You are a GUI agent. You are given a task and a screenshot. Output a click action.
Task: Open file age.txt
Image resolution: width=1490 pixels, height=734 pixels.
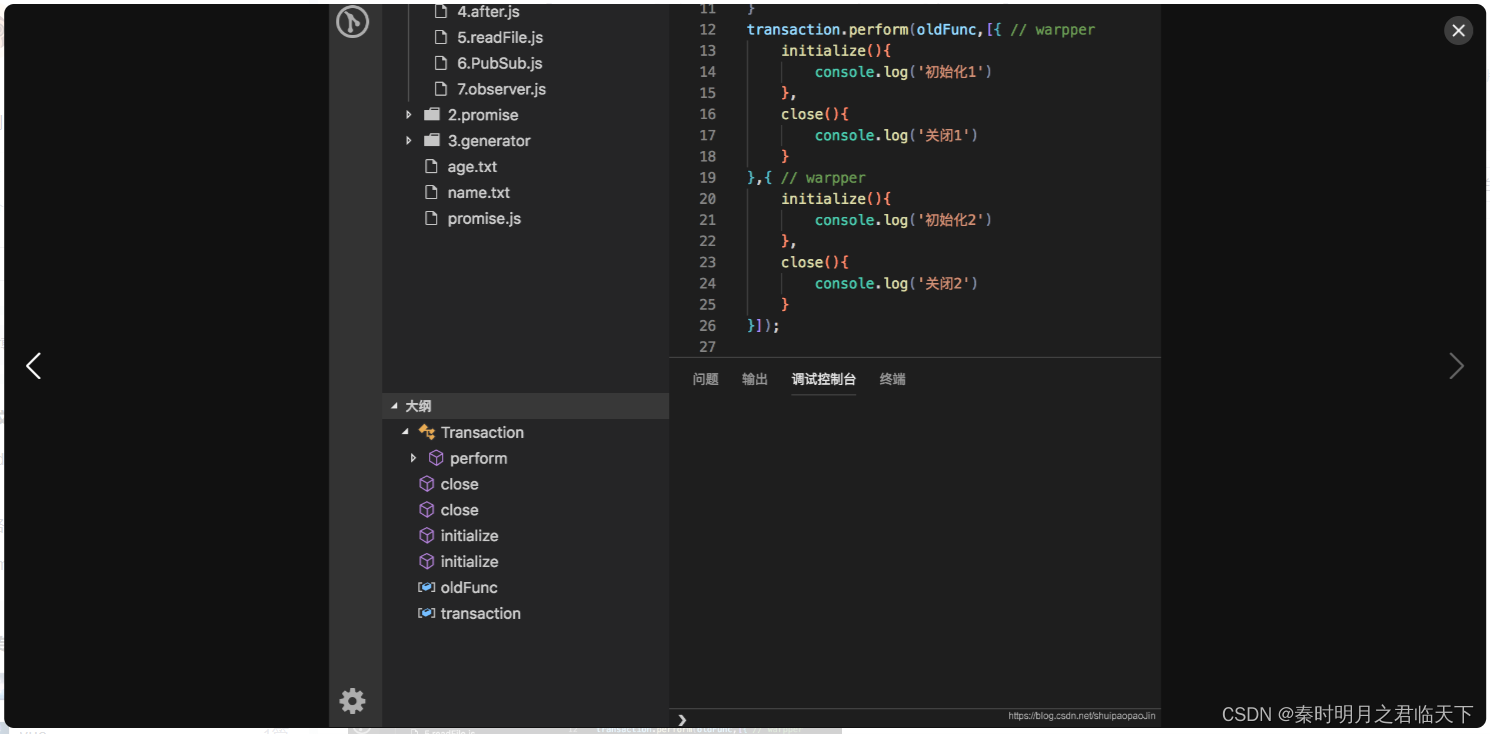point(472,167)
